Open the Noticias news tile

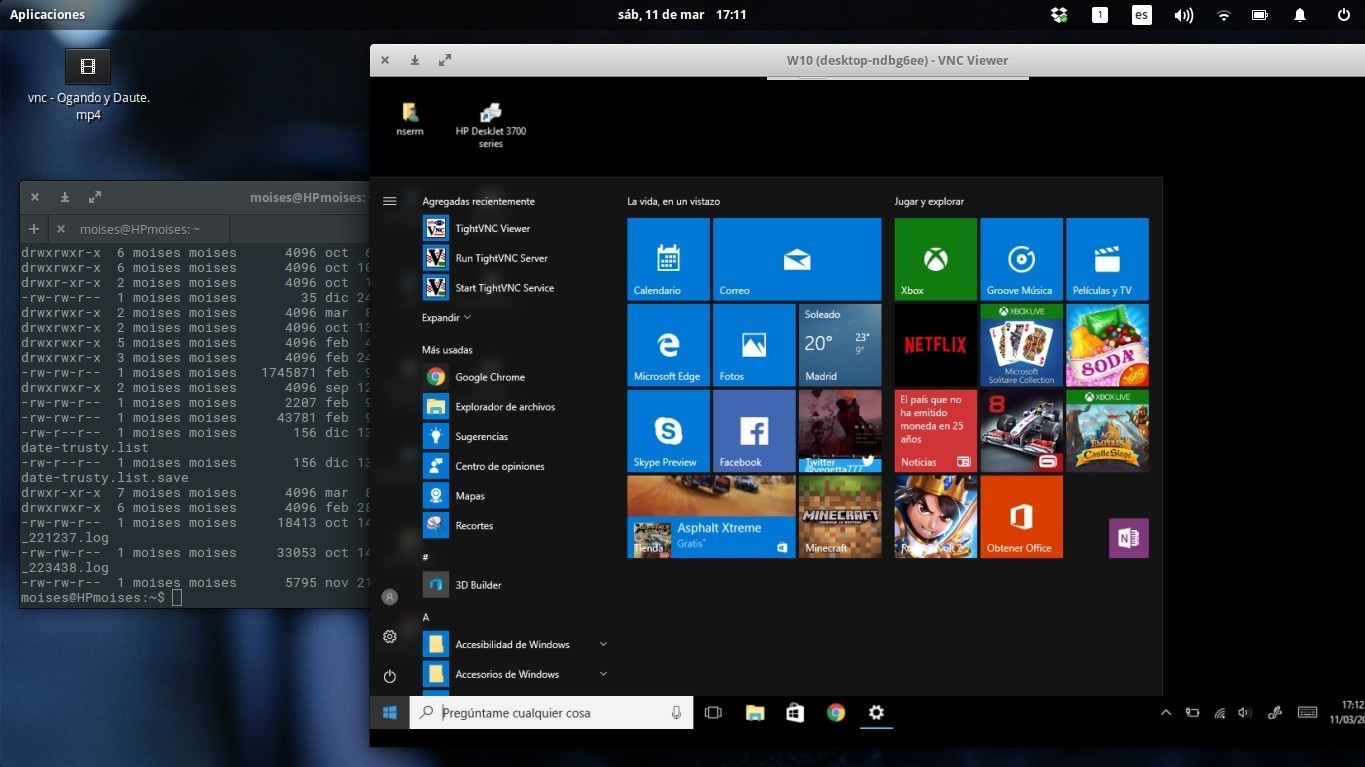(935, 431)
